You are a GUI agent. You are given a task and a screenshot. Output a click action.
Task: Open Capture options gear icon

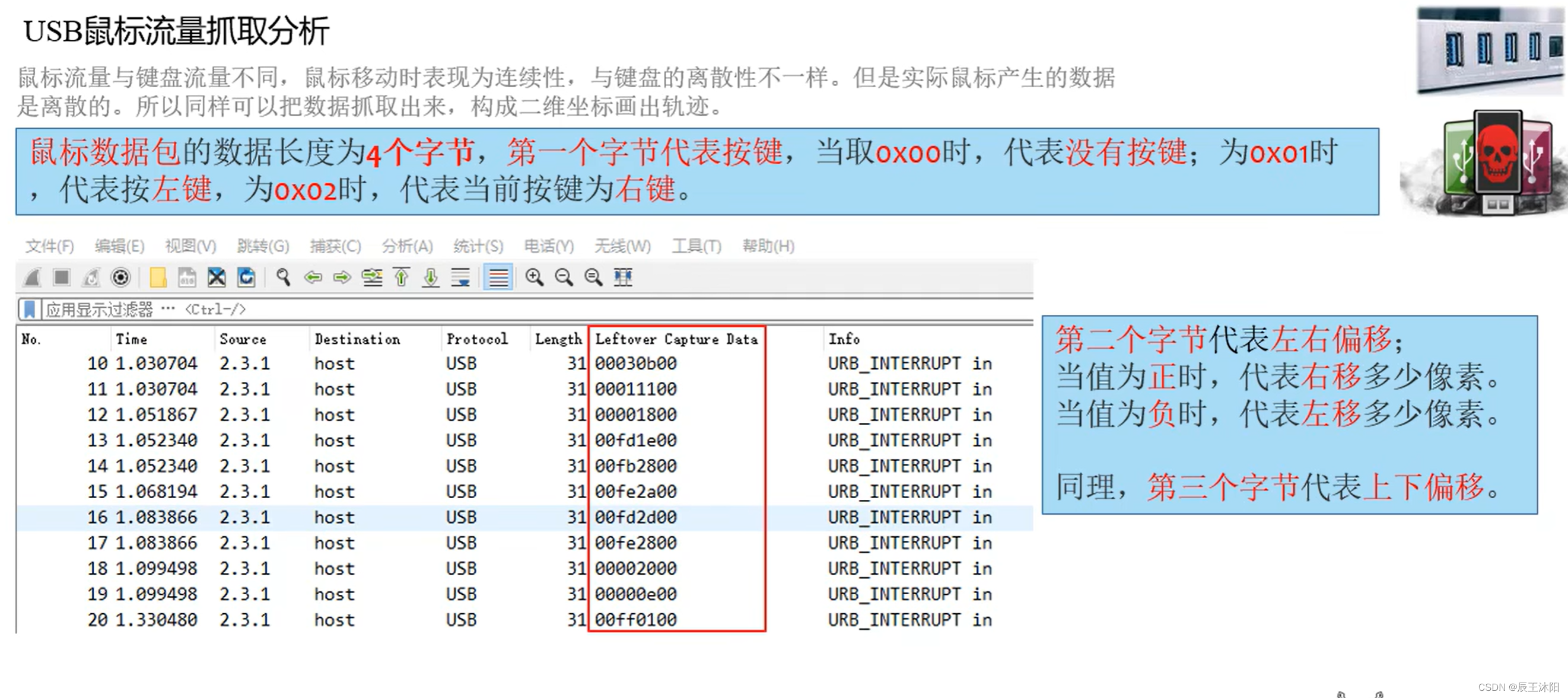pos(120,278)
